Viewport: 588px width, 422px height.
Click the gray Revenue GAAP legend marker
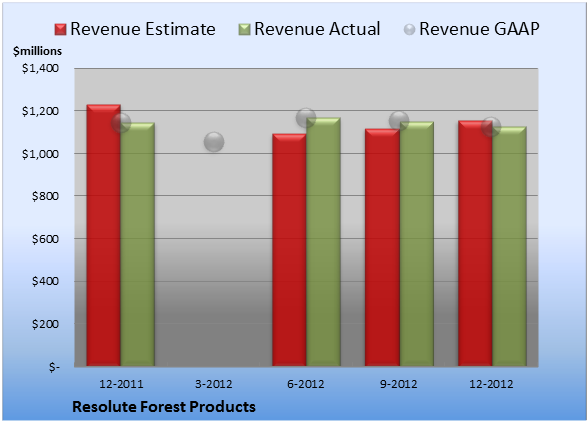tap(410, 30)
